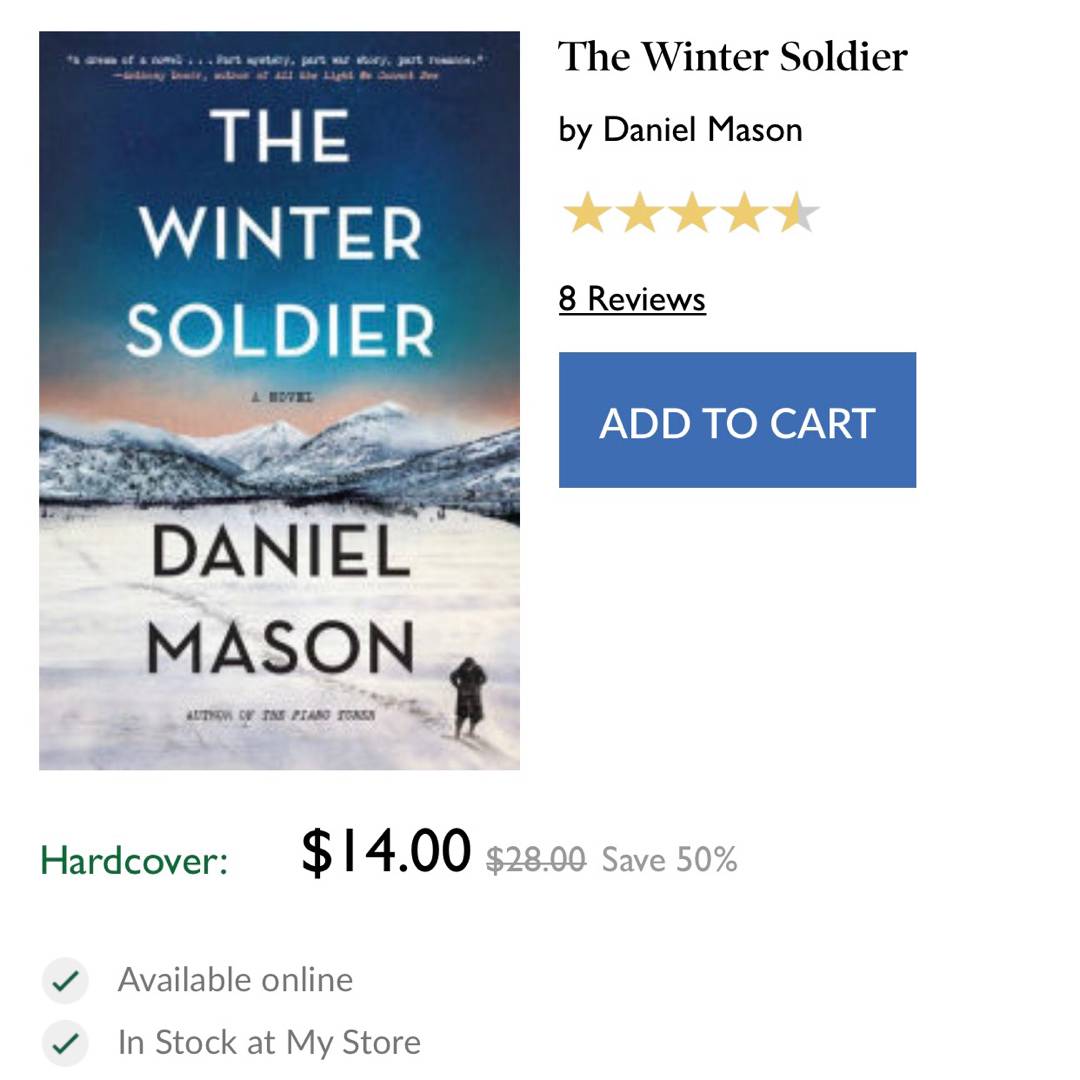The image size is (1080, 1080).
Task: Click the fourth rating star
Action: [744, 214]
